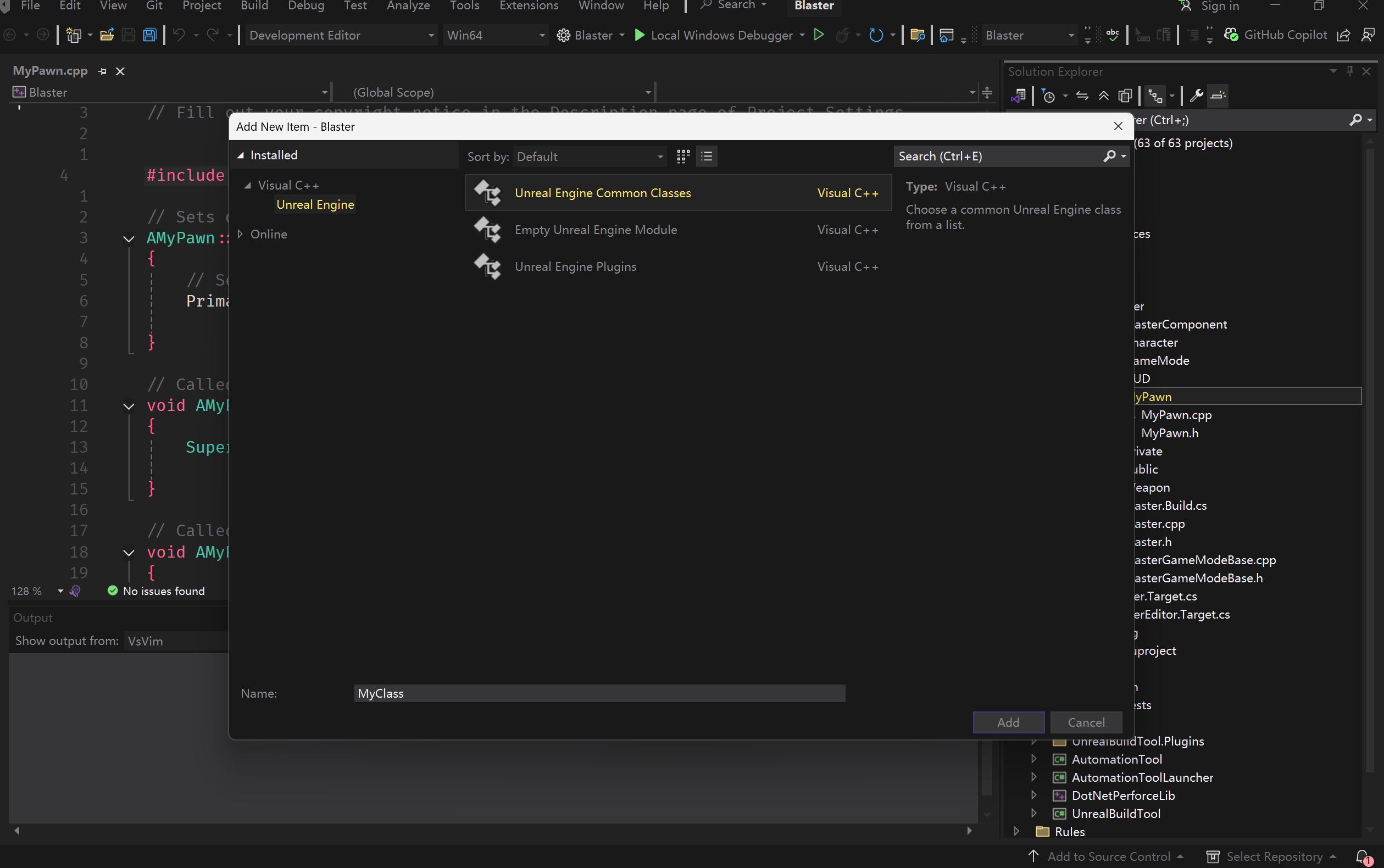Click search magnifier in Add New Item dialog

click(x=1109, y=156)
